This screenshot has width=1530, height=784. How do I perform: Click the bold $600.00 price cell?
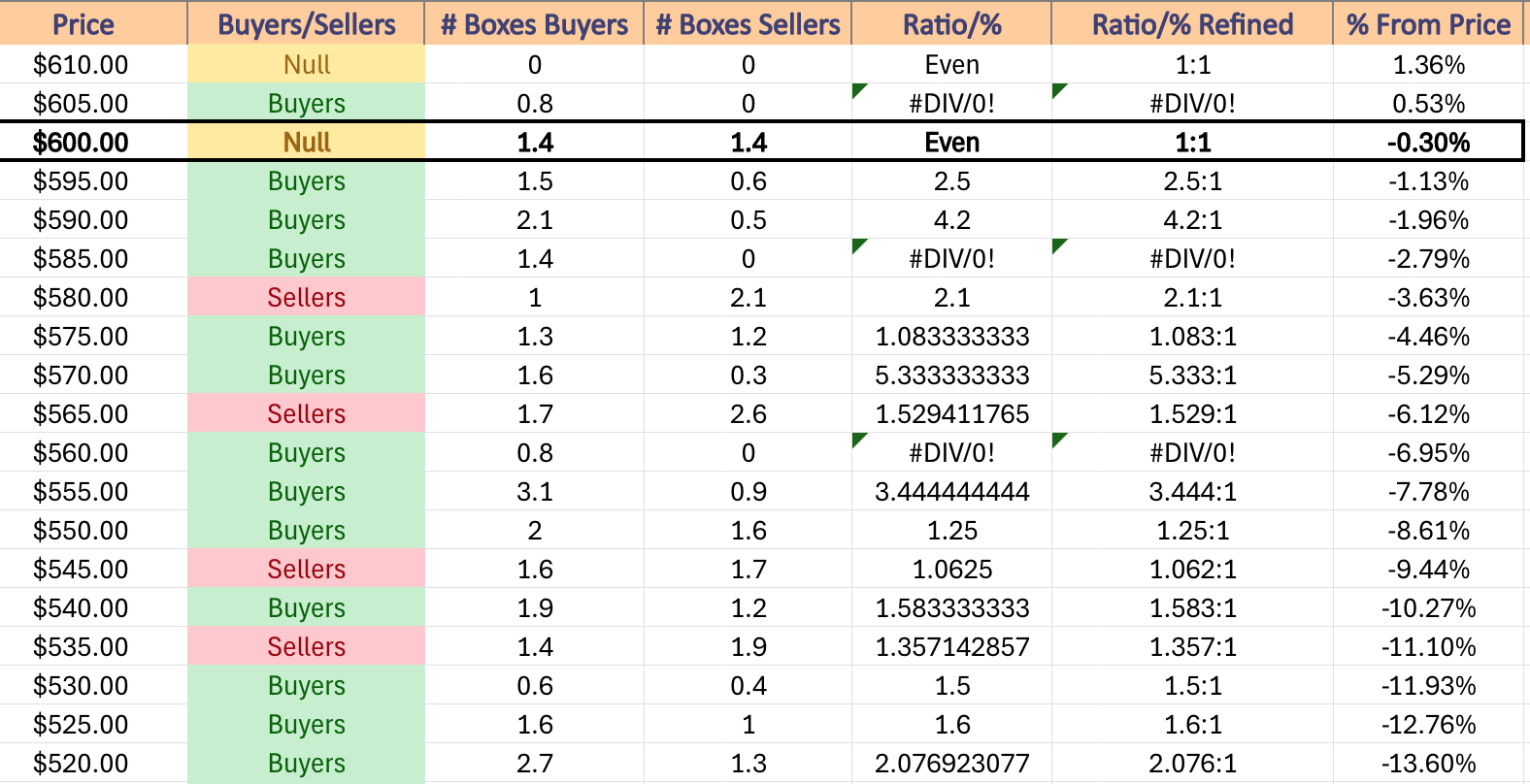pos(93,142)
